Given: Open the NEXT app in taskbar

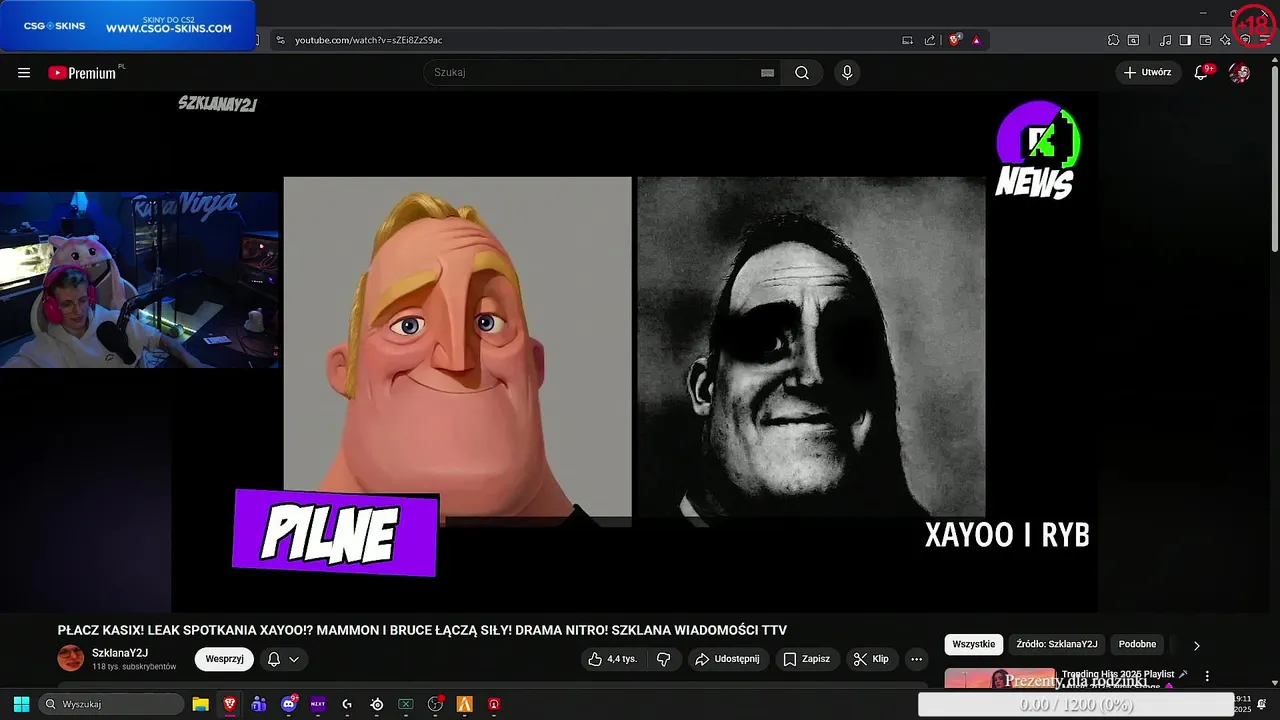Looking at the screenshot, I should click(x=318, y=704).
